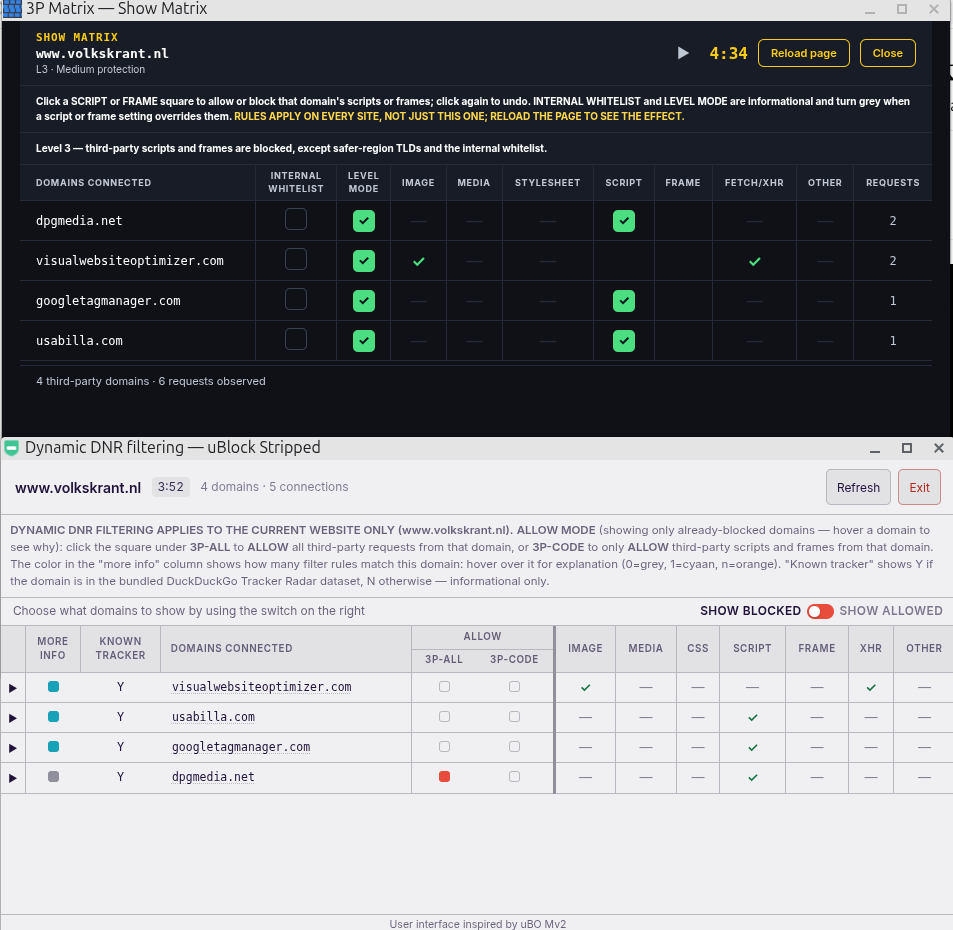Click the INTERNAL WHITELIST box for dpgmedia.net
Viewport: 953px width, 930px height.
[296, 219]
